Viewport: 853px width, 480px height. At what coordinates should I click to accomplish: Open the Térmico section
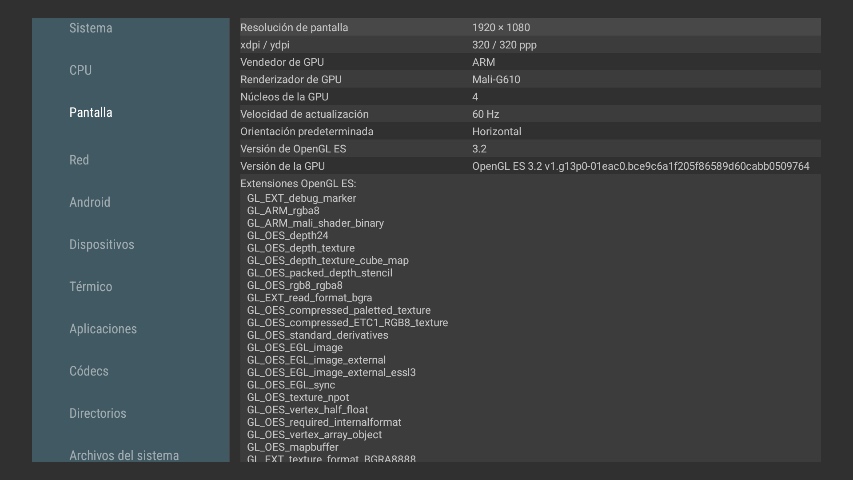coord(90,287)
